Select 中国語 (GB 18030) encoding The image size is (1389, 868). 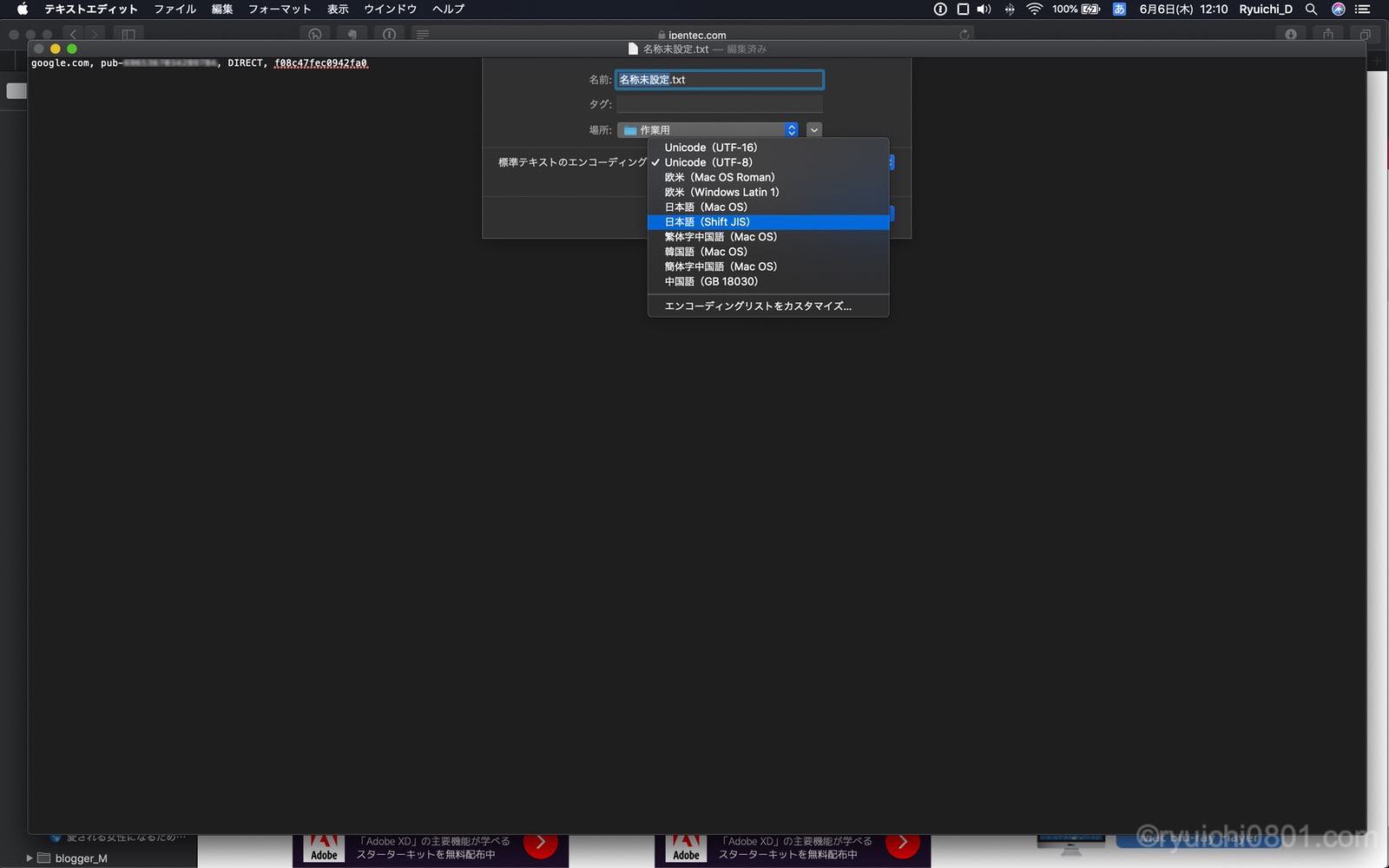(x=768, y=281)
